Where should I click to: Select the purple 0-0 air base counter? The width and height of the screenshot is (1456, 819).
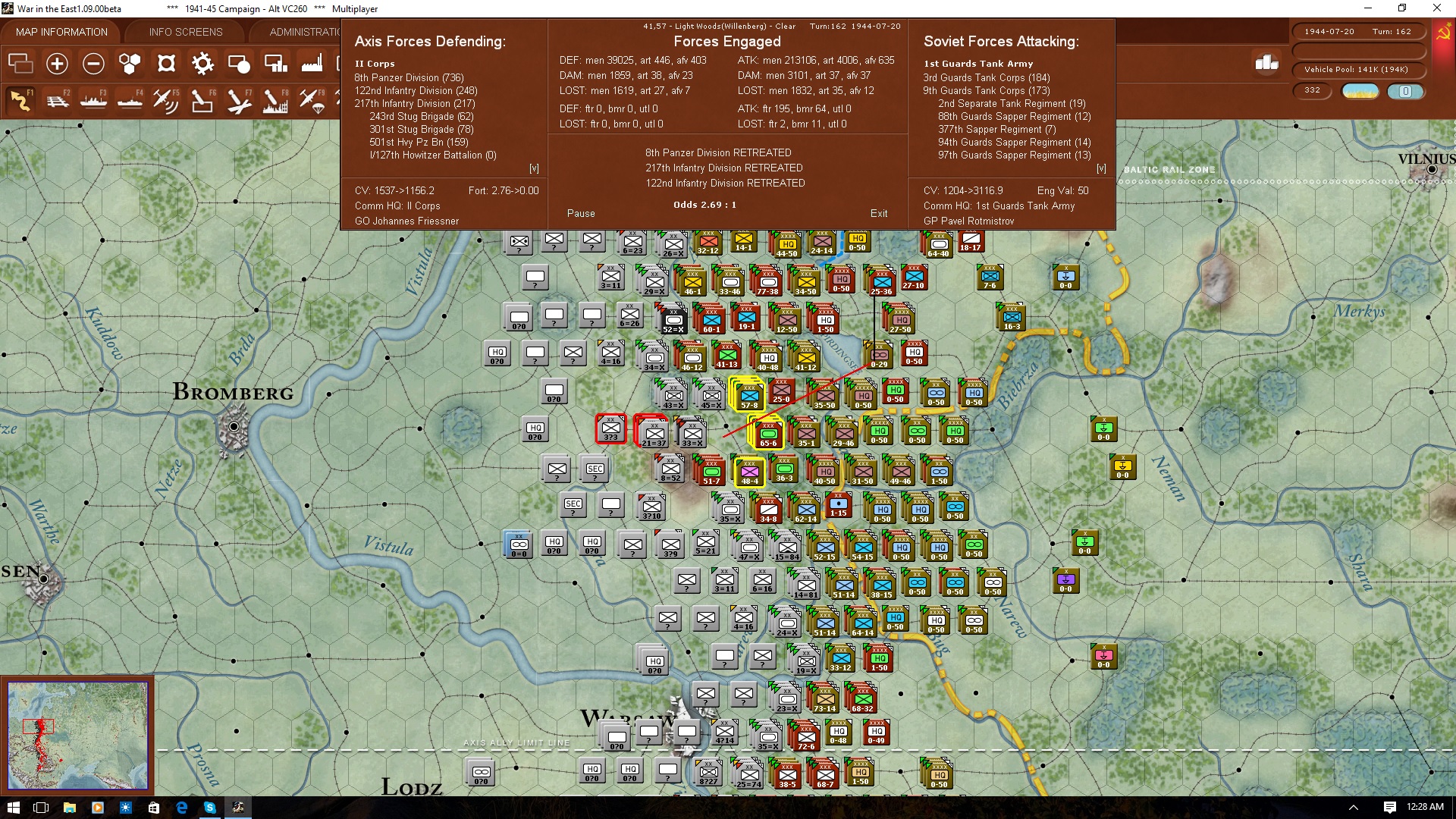pyautogui.click(x=1066, y=581)
